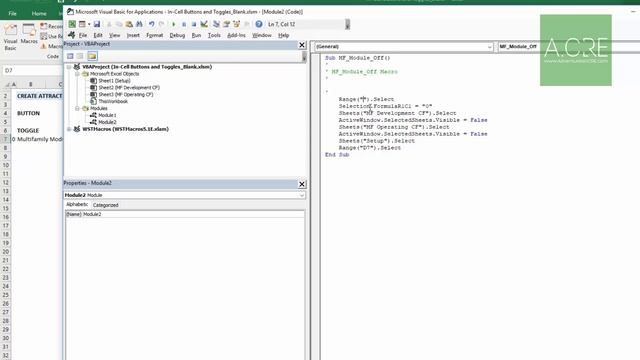Viewport: 640px width, 360px height.
Task: Click the Project panel vertical scrollbar
Action: click(304, 57)
